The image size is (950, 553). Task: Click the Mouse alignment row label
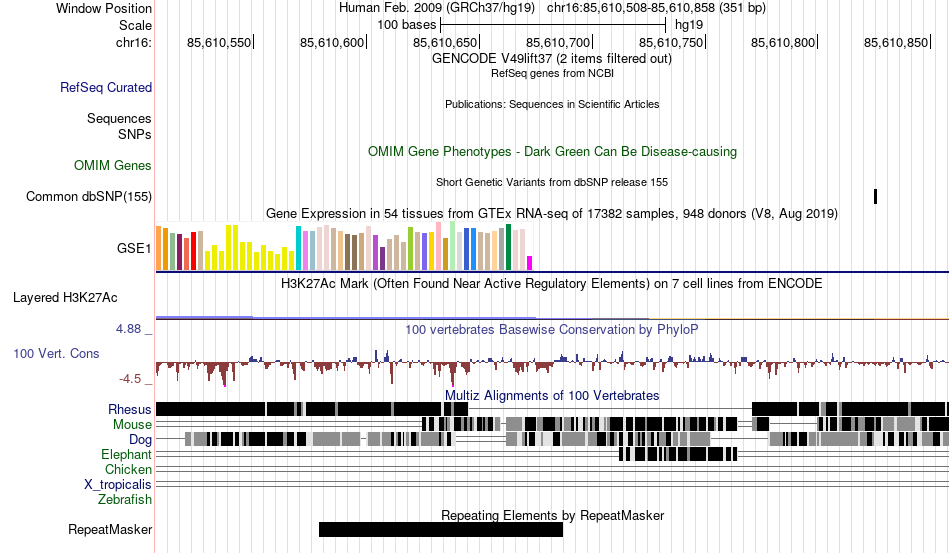(x=132, y=425)
